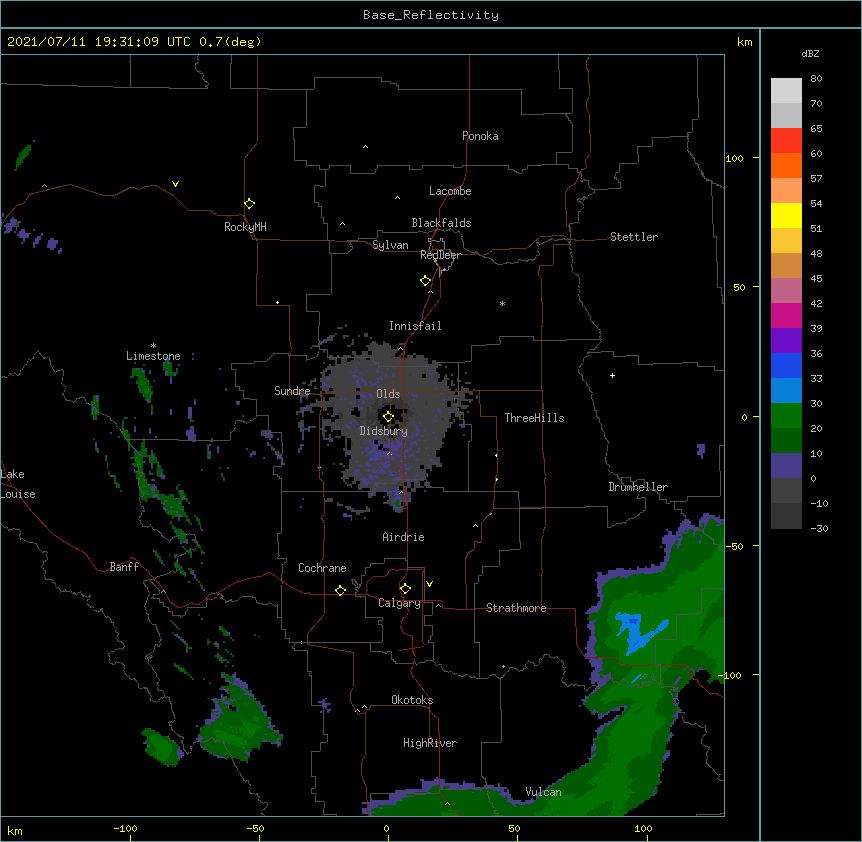This screenshot has height=842, width=862.
Task: Click the Olds town label
Action: pos(388,394)
